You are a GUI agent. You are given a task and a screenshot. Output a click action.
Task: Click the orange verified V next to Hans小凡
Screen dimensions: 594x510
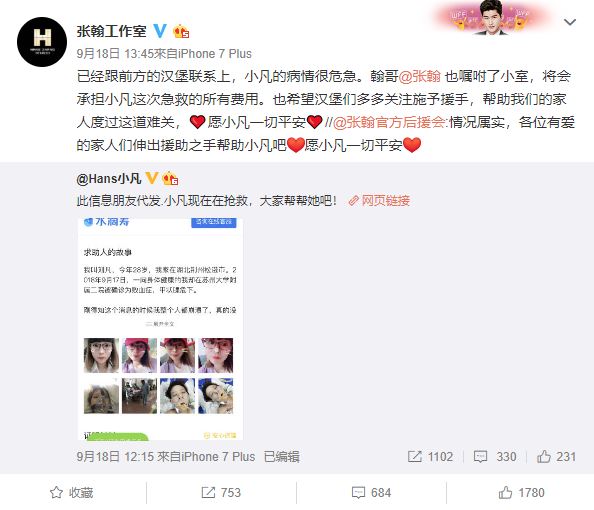tap(152, 178)
